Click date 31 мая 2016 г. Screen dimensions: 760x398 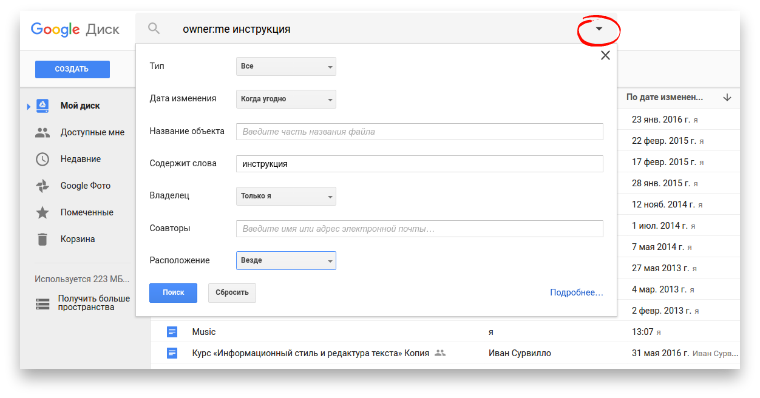(x=660, y=353)
